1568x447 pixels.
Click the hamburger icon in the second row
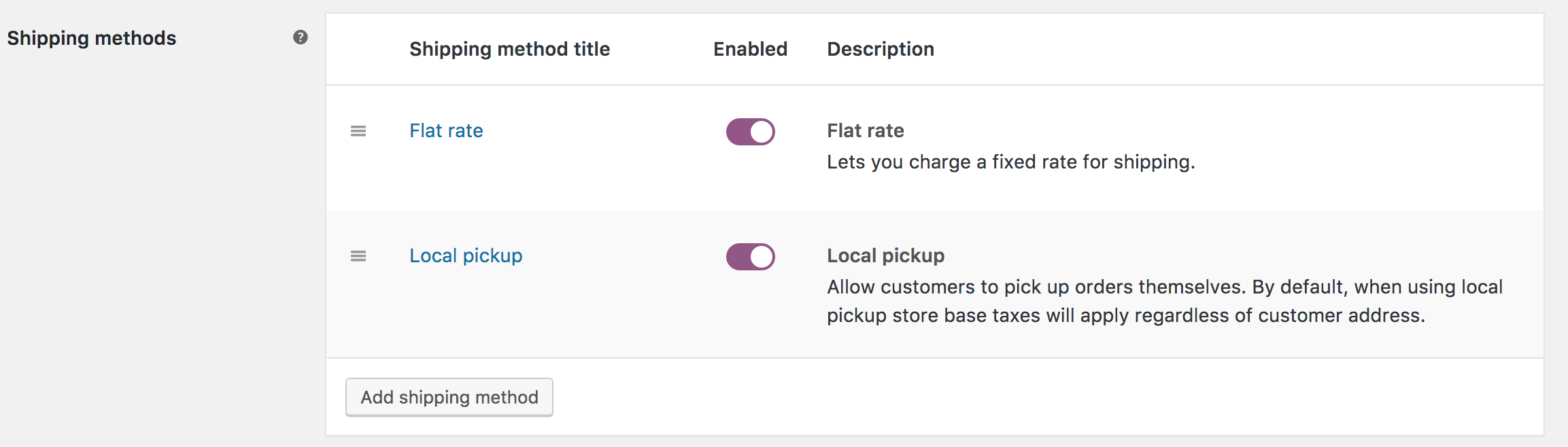(x=359, y=256)
